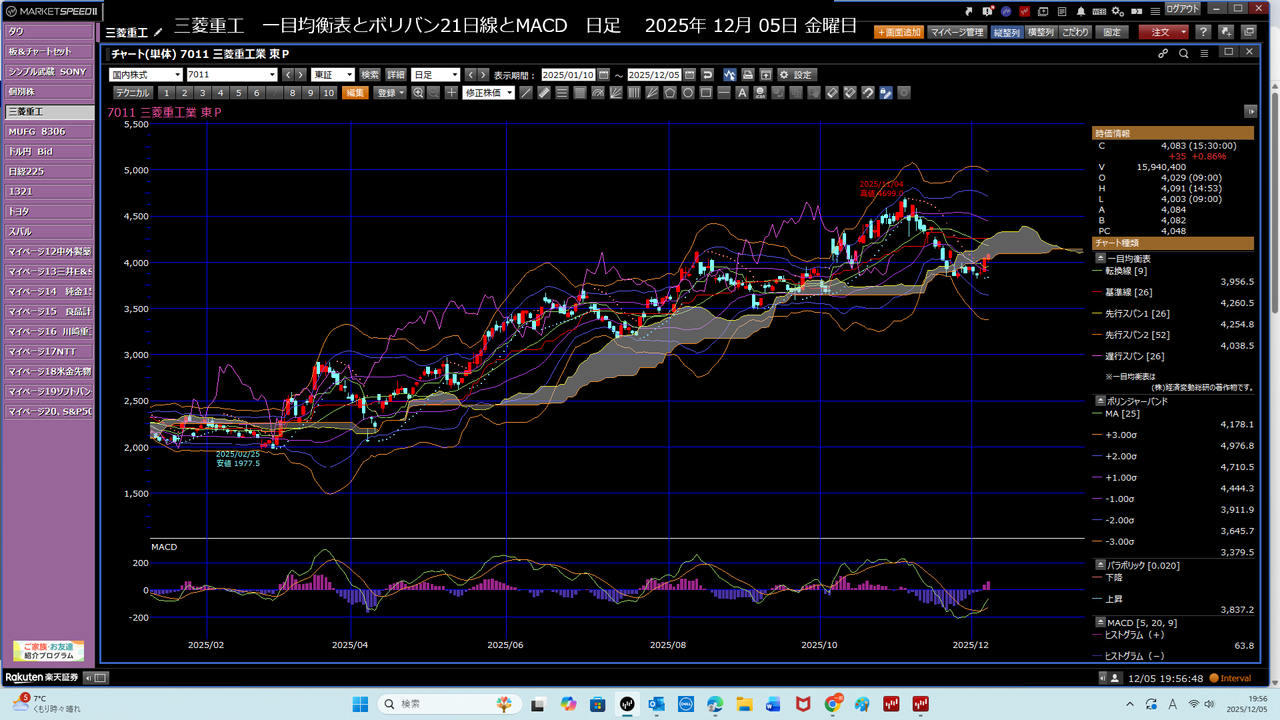Click the 検索 search button
The width and height of the screenshot is (1280, 720).
pyautogui.click(x=370, y=75)
